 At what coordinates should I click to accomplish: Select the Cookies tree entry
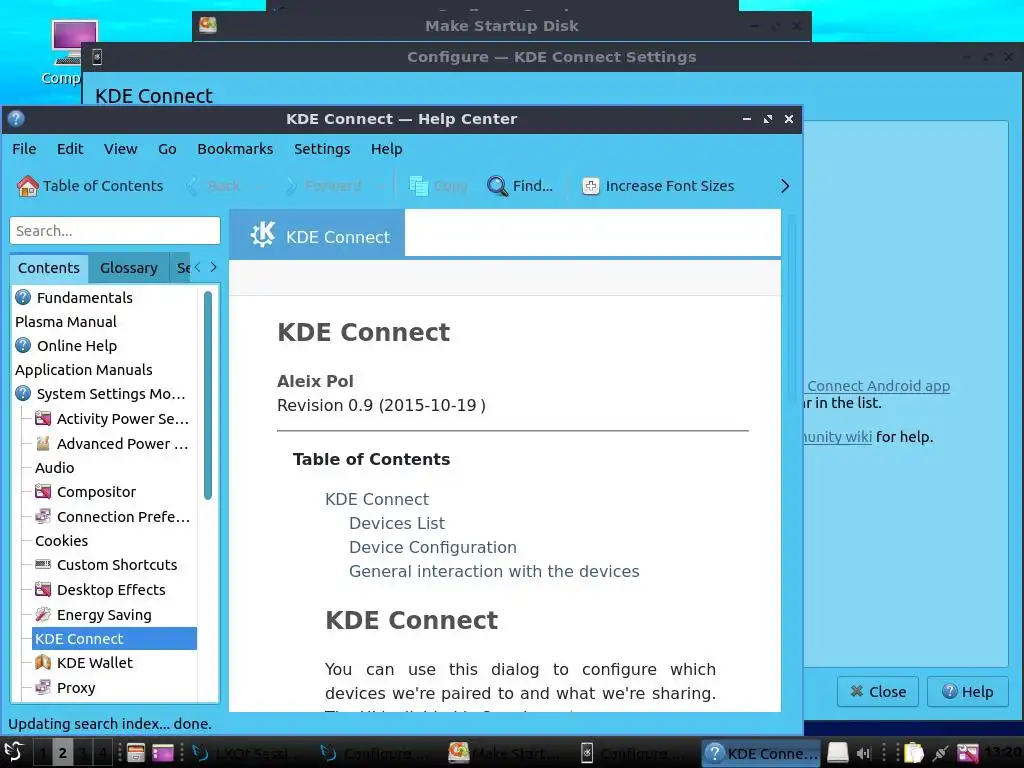[x=61, y=541]
